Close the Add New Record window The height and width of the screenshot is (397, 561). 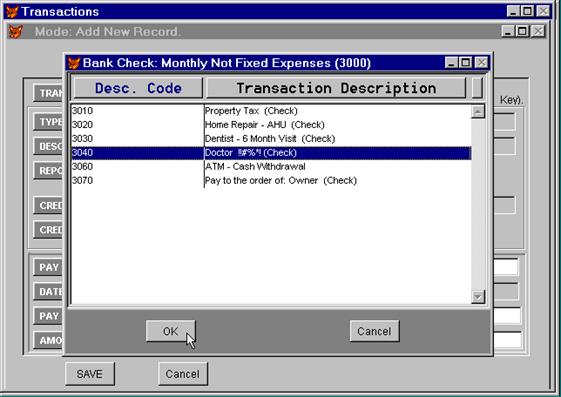click(538, 31)
